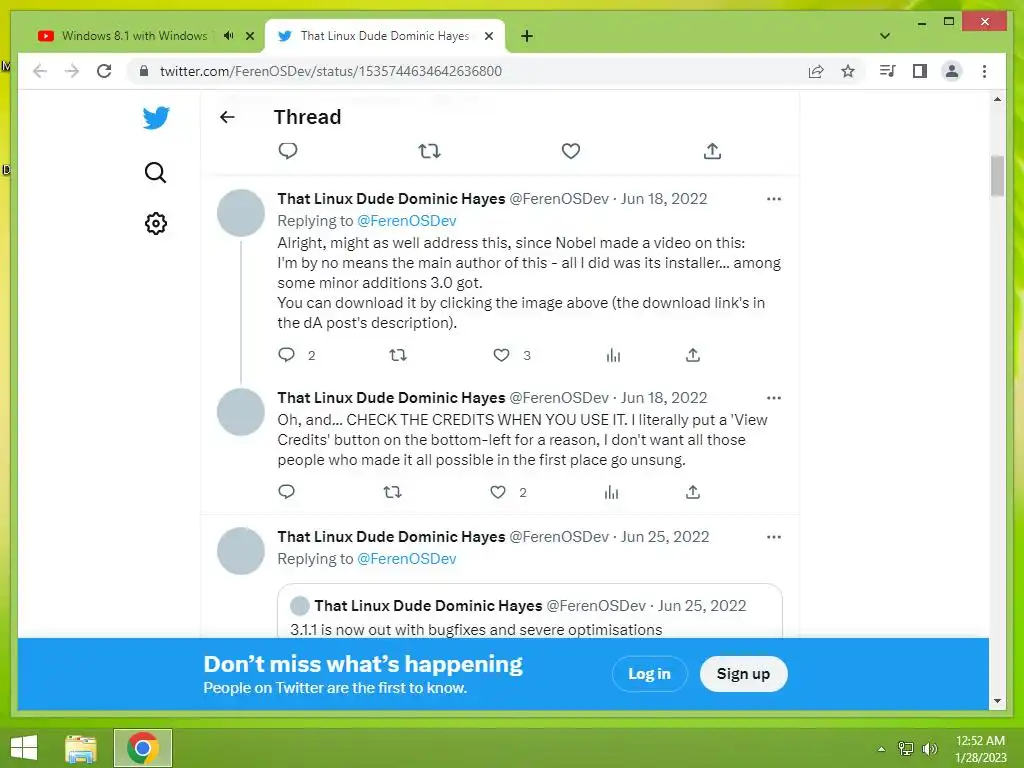1024x768 pixels.
Task: Share the 'CHECK THE CREDITS' tweet
Action: point(693,492)
